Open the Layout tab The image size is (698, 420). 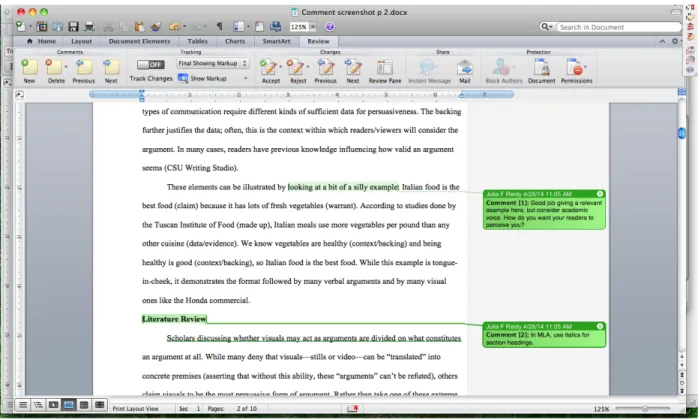[x=81, y=41]
